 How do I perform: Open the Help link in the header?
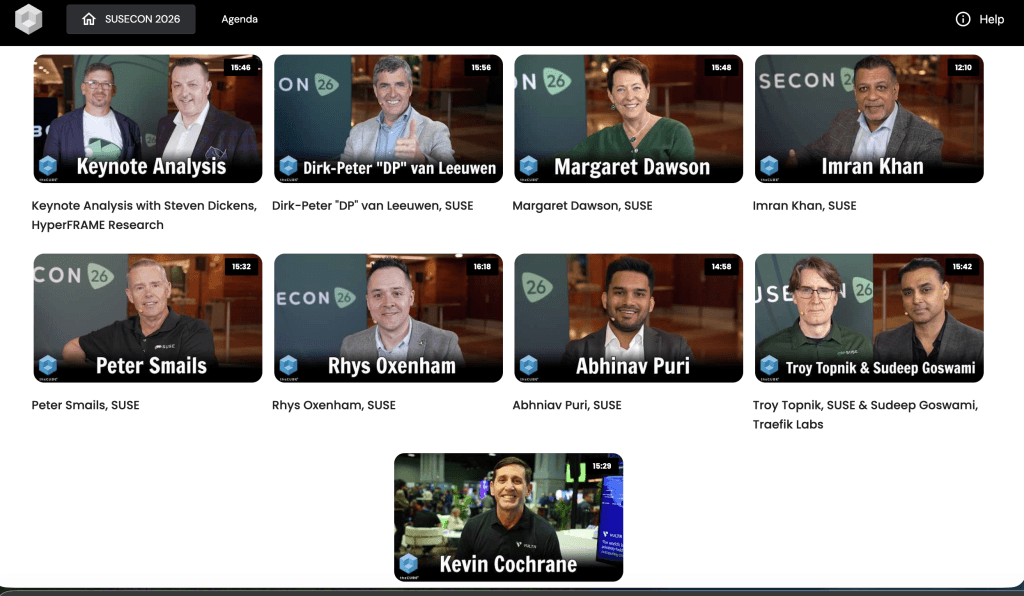coord(991,19)
